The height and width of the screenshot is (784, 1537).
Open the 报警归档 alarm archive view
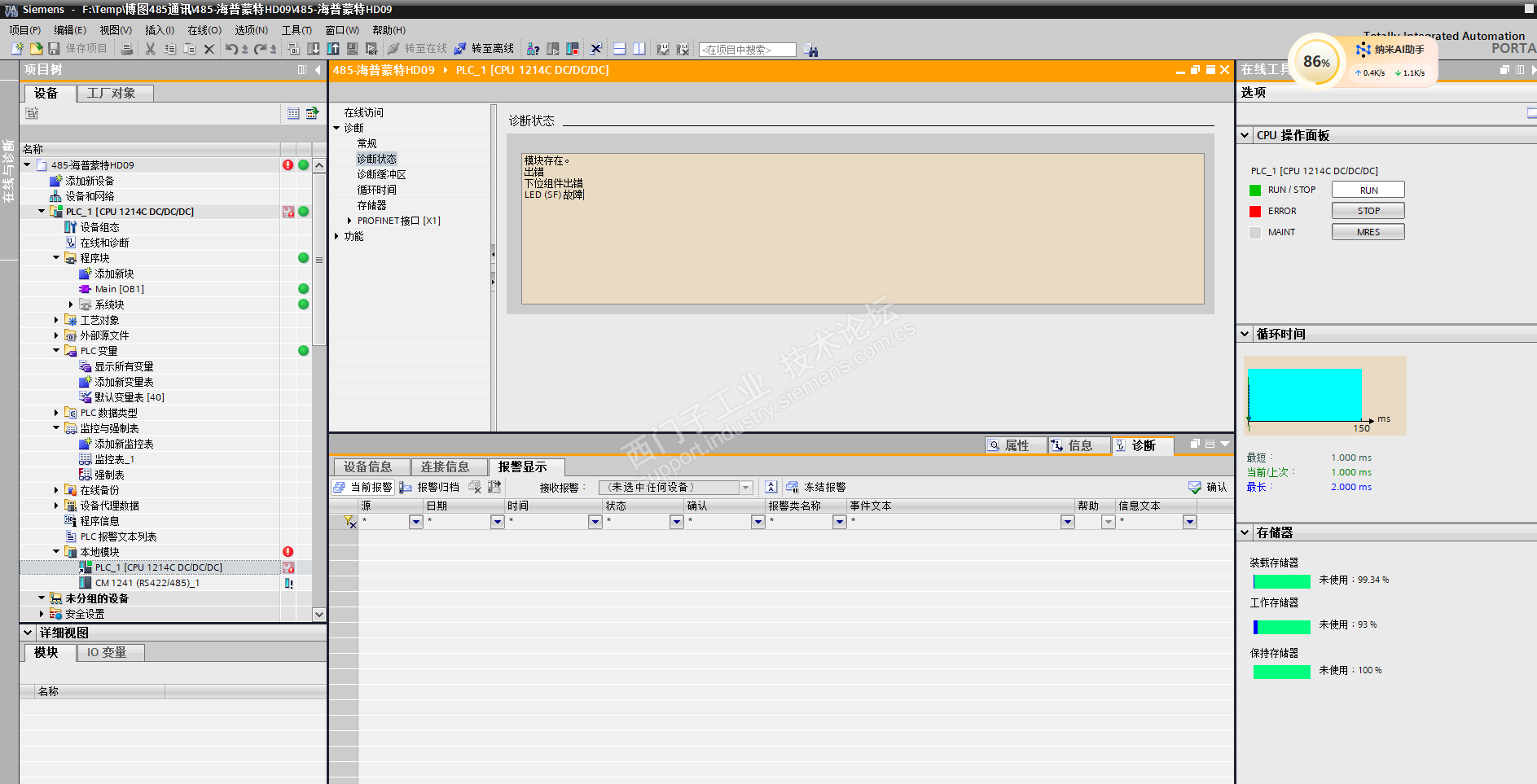click(428, 487)
